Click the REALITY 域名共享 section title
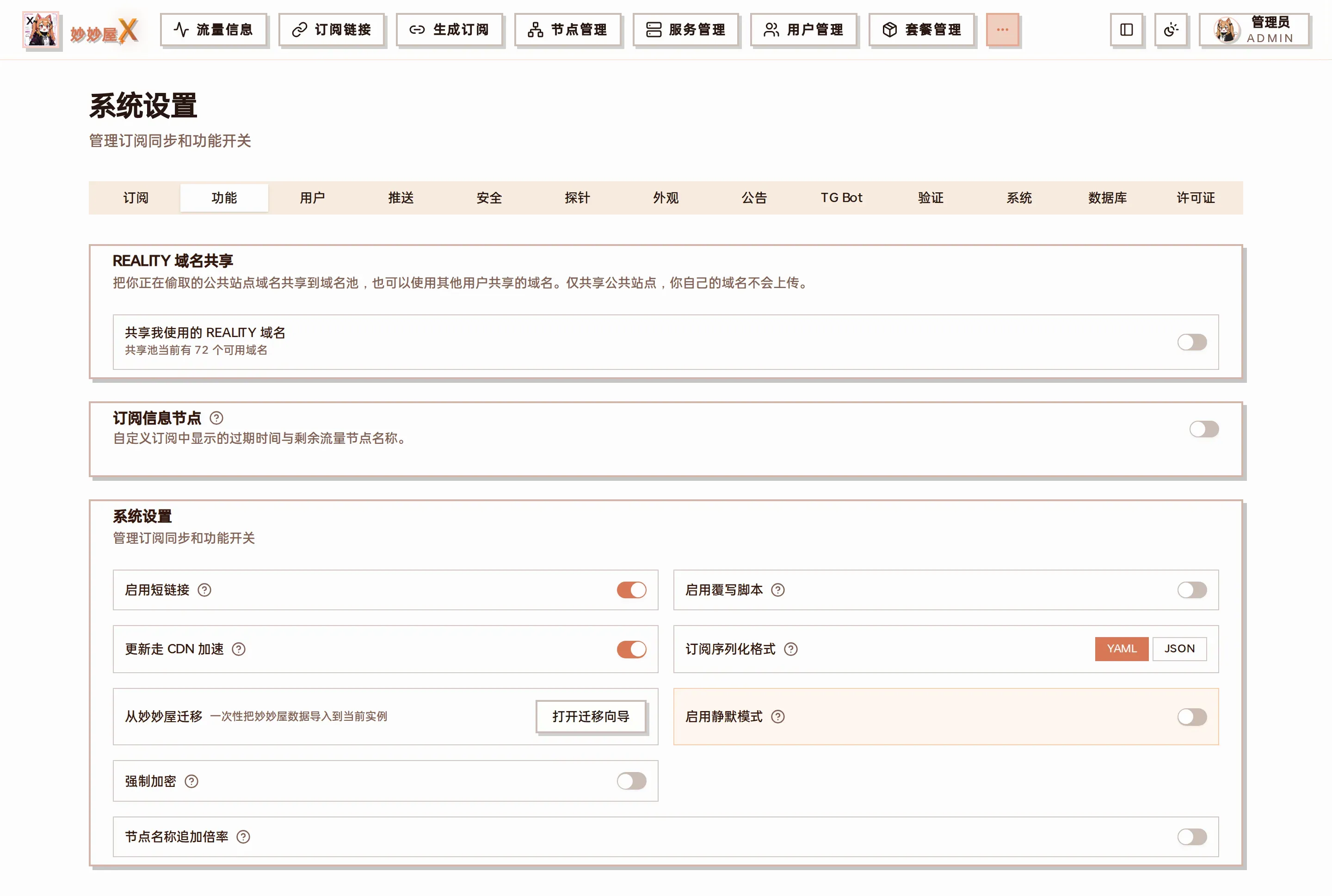Screen dimensions: 1332x896 pos(173,261)
